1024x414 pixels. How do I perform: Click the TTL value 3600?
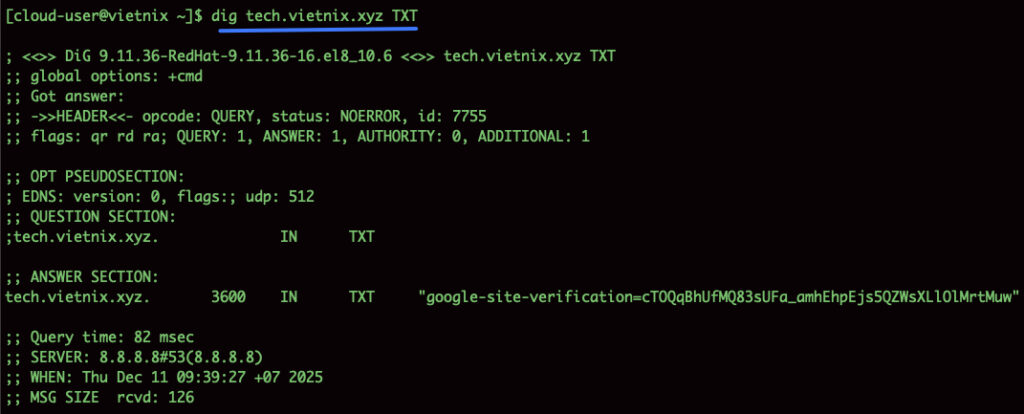coord(229,297)
